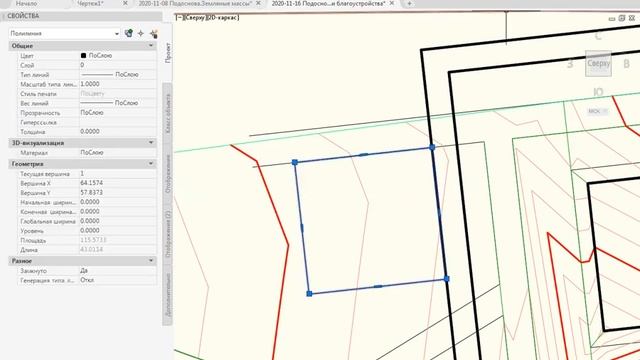Click the Длина value 43.0114

click(118, 249)
